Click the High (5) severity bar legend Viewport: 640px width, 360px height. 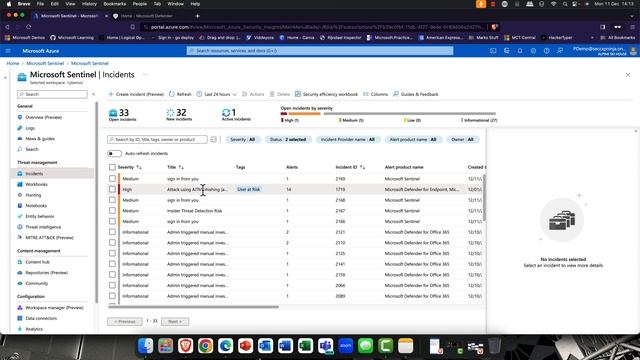[290, 120]
